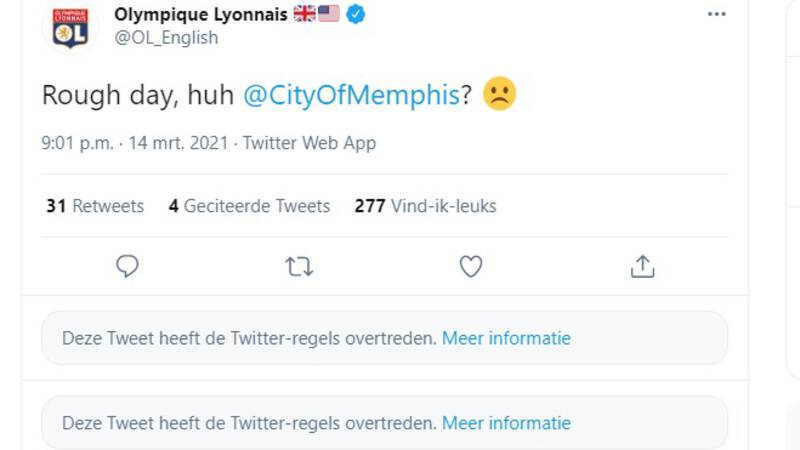Click the sad face emoji in tweet

pyautogui.click(x=499, y=93)
